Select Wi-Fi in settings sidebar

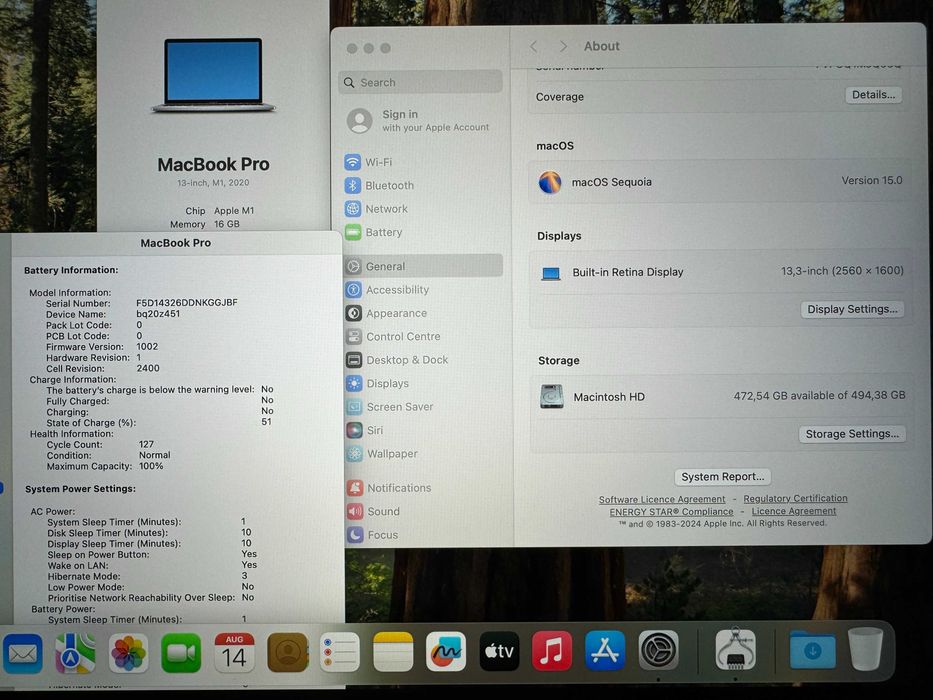coord(422,162)
